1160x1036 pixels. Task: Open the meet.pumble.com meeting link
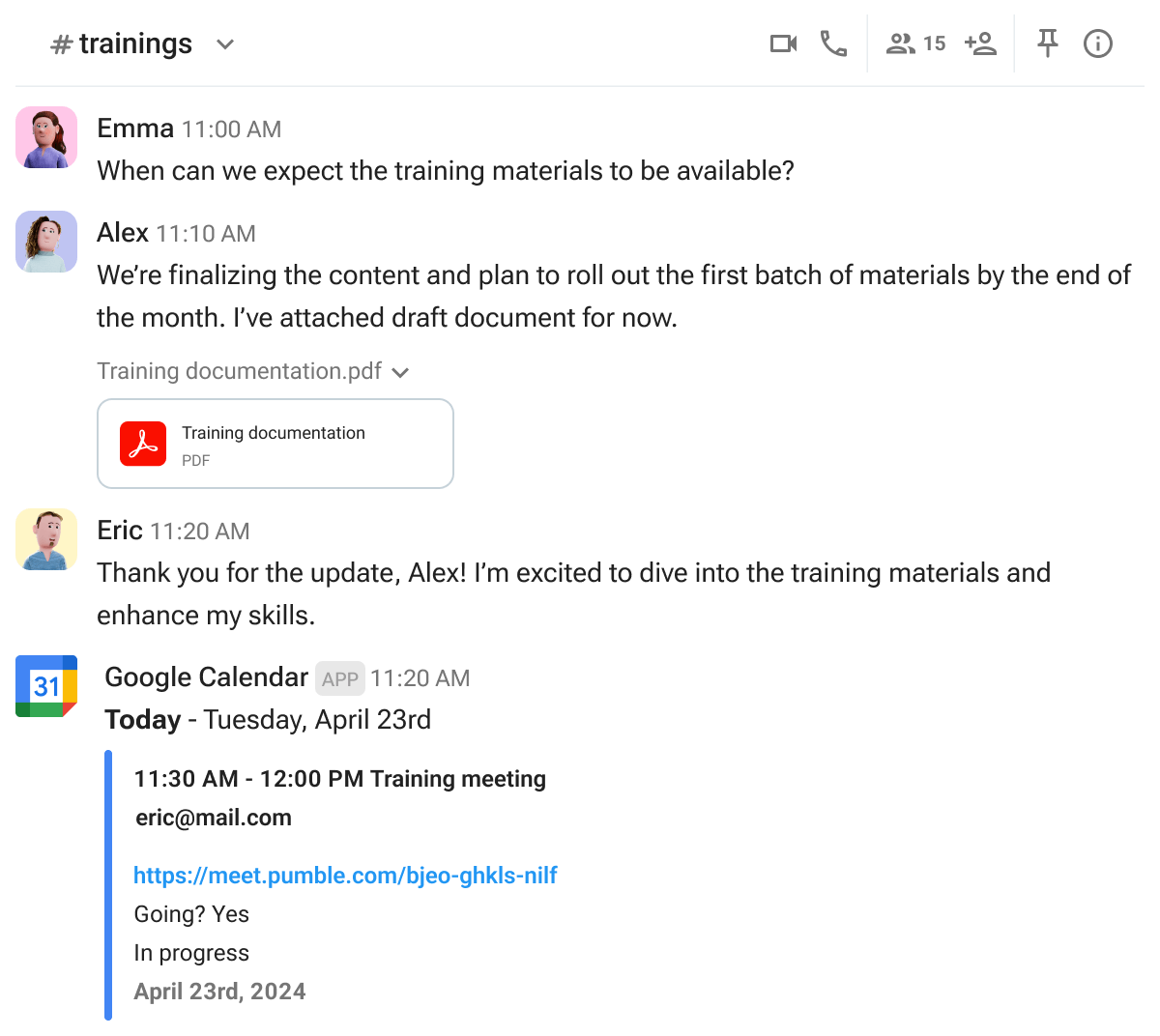point(345,876)
